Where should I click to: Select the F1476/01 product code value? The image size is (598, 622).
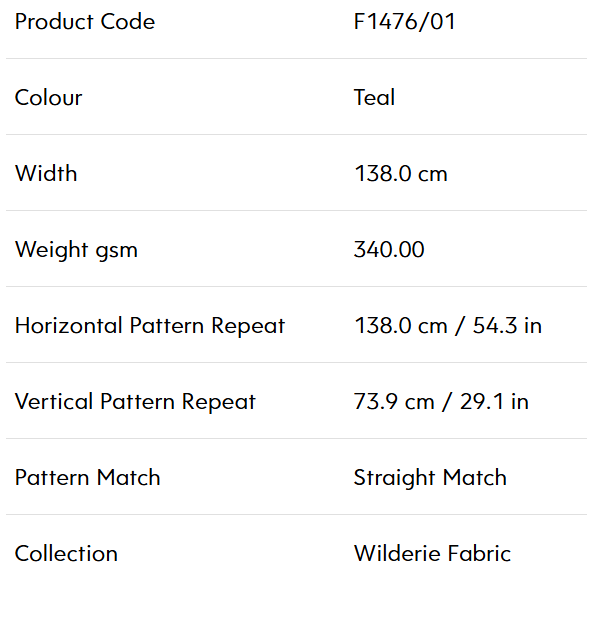404,21
